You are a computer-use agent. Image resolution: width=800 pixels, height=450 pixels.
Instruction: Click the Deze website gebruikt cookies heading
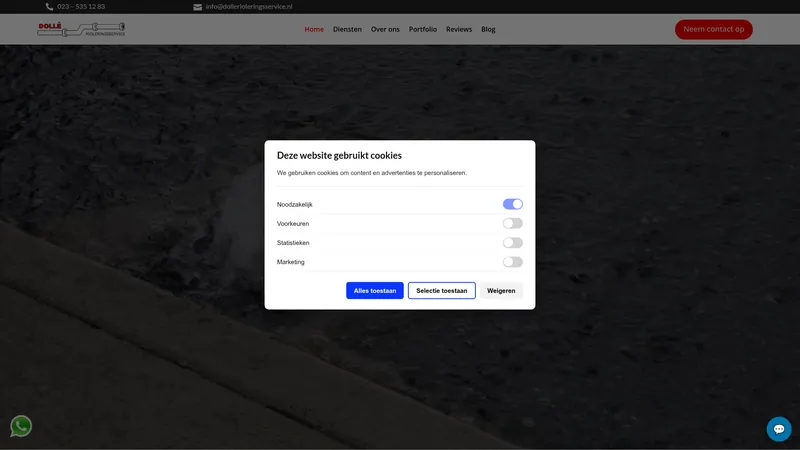339,156
